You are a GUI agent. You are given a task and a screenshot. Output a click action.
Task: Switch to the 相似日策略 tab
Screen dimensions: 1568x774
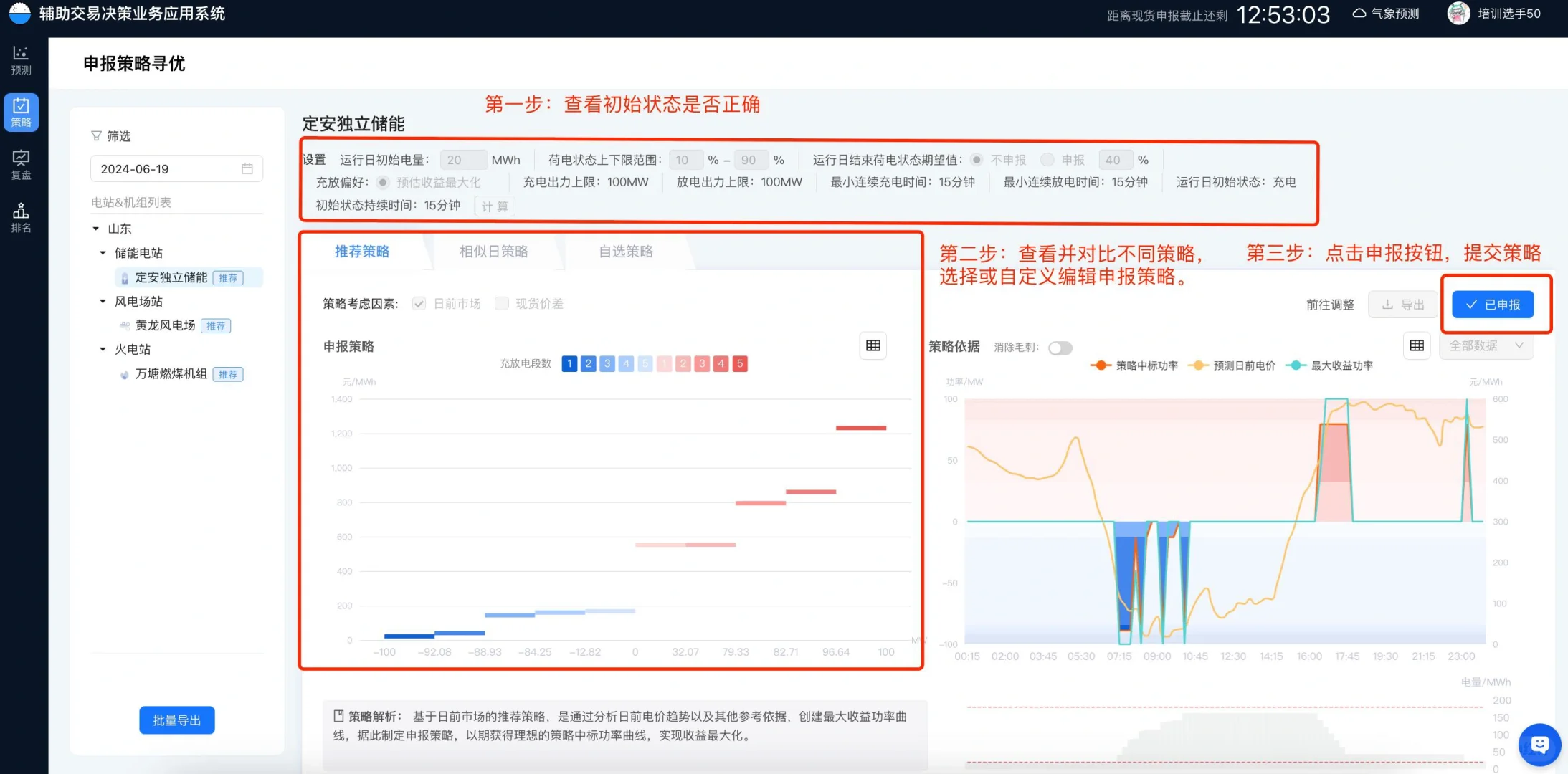pyautogui.click(x=493, y=252)
